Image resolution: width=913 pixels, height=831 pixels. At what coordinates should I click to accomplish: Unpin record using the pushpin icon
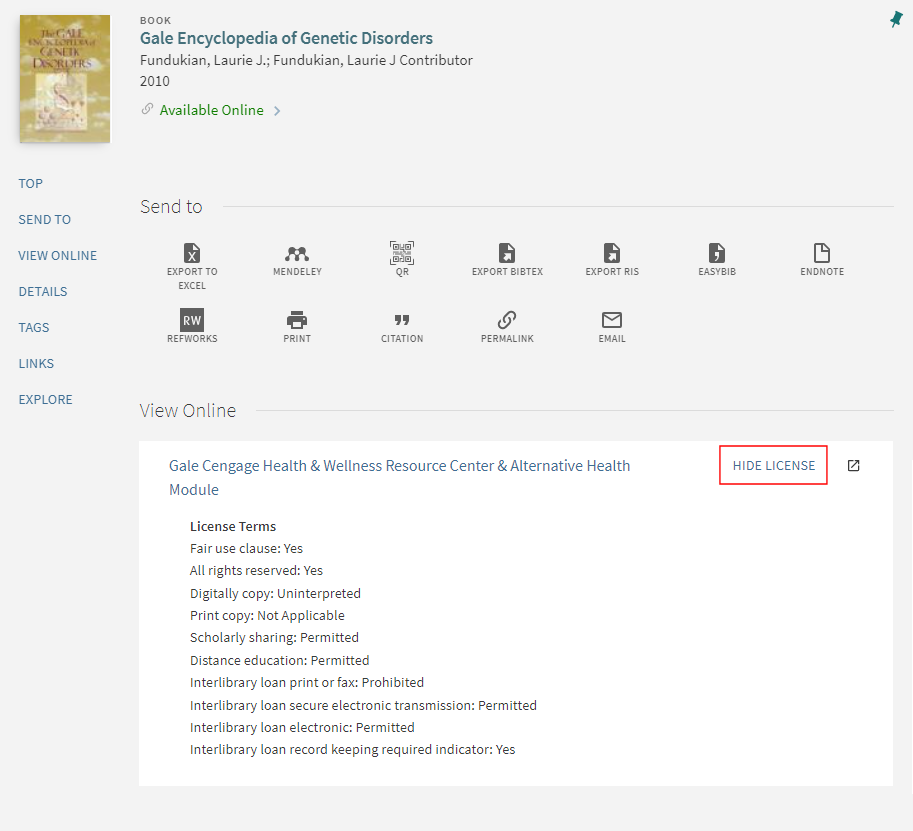[896, 19]
